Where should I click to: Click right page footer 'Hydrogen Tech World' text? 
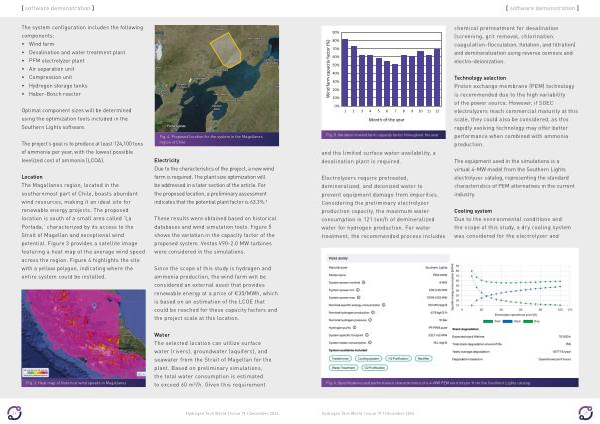[x=368, y=413]
